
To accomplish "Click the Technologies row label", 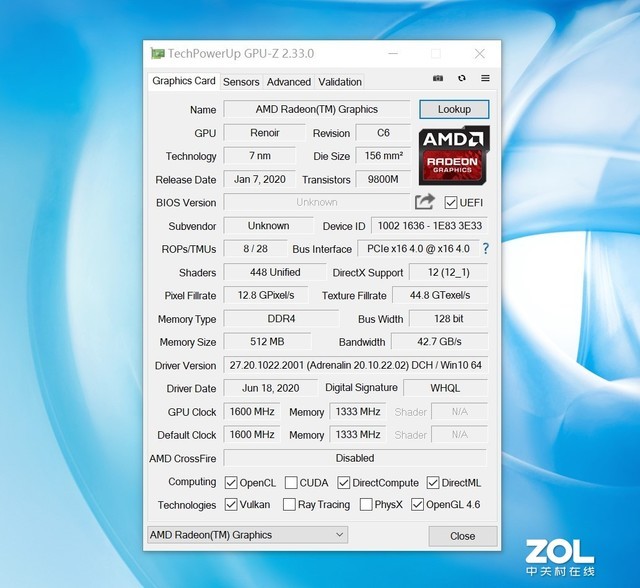I will point(187,505).
